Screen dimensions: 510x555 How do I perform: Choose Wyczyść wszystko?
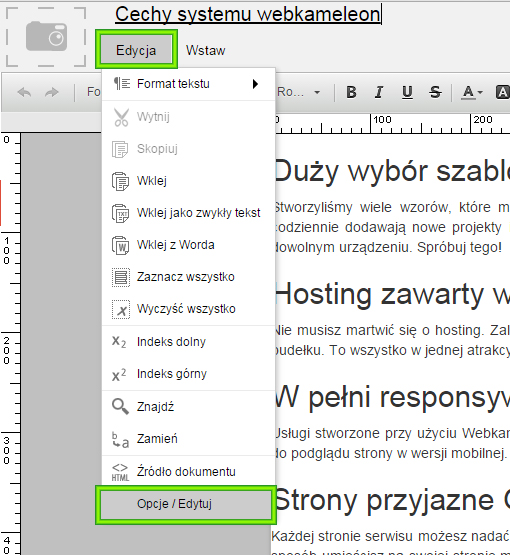tap(189, 309)
